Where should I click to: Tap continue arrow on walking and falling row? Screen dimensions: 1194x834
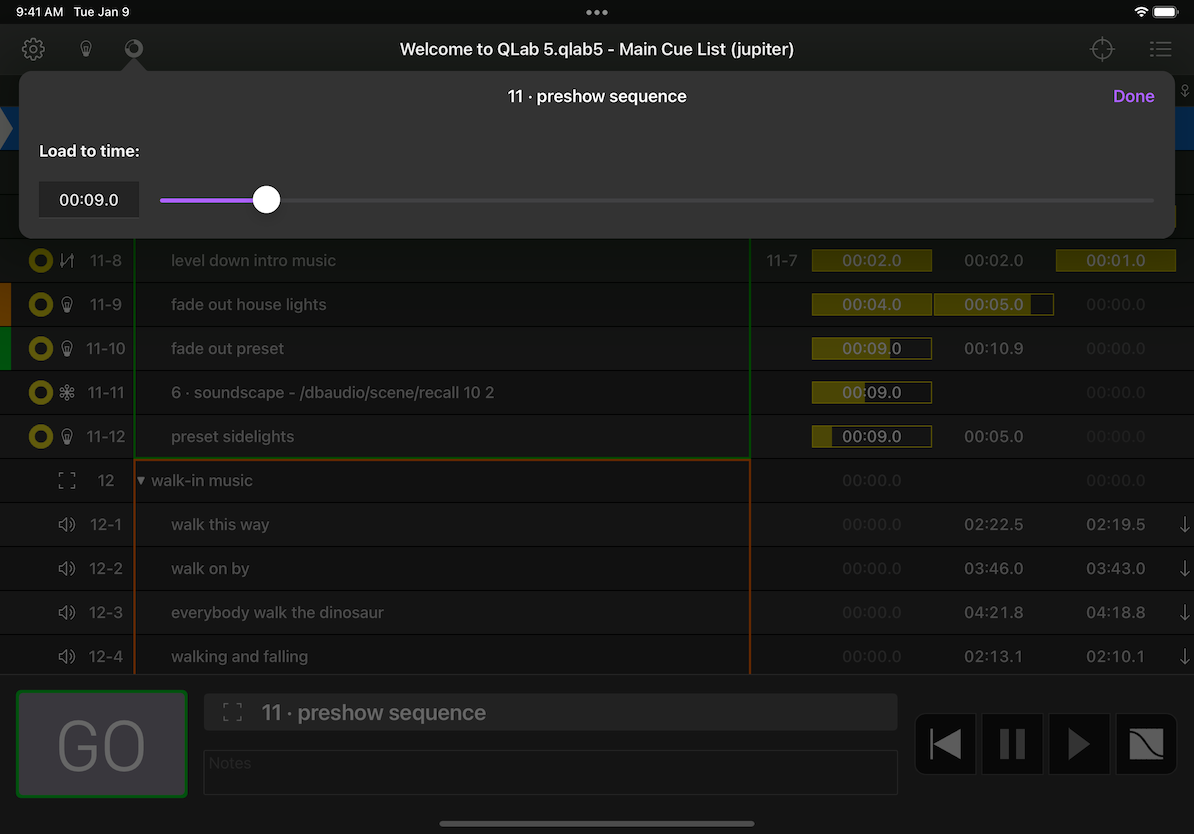pyautogui.click(x=1184, y=657)
